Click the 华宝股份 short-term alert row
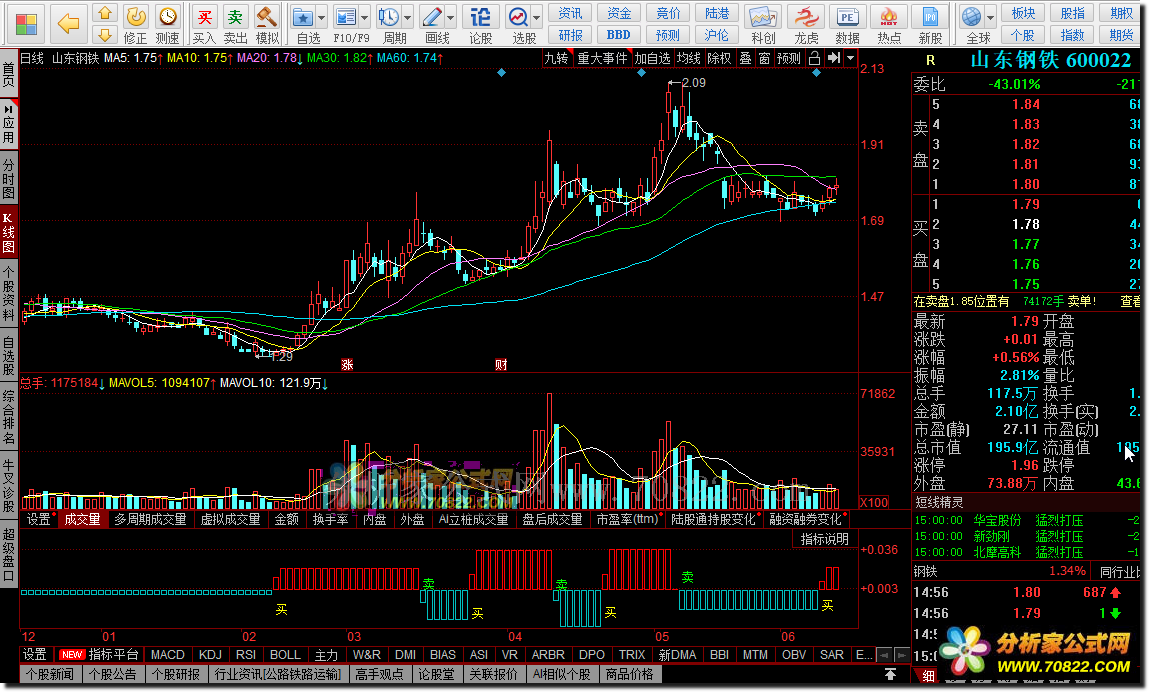This screenshot has width=1150, height=692. [x=1027, y=520]
